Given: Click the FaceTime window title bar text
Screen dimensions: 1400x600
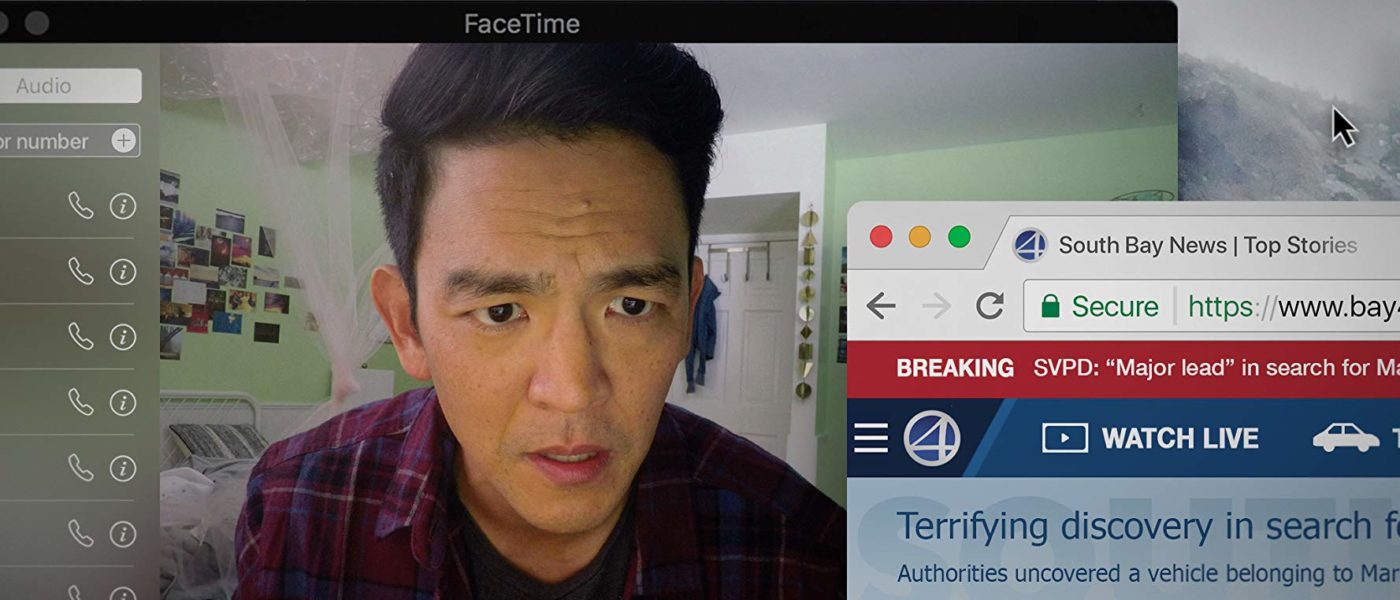Looking at the screenshot, I should pos(522,23).
